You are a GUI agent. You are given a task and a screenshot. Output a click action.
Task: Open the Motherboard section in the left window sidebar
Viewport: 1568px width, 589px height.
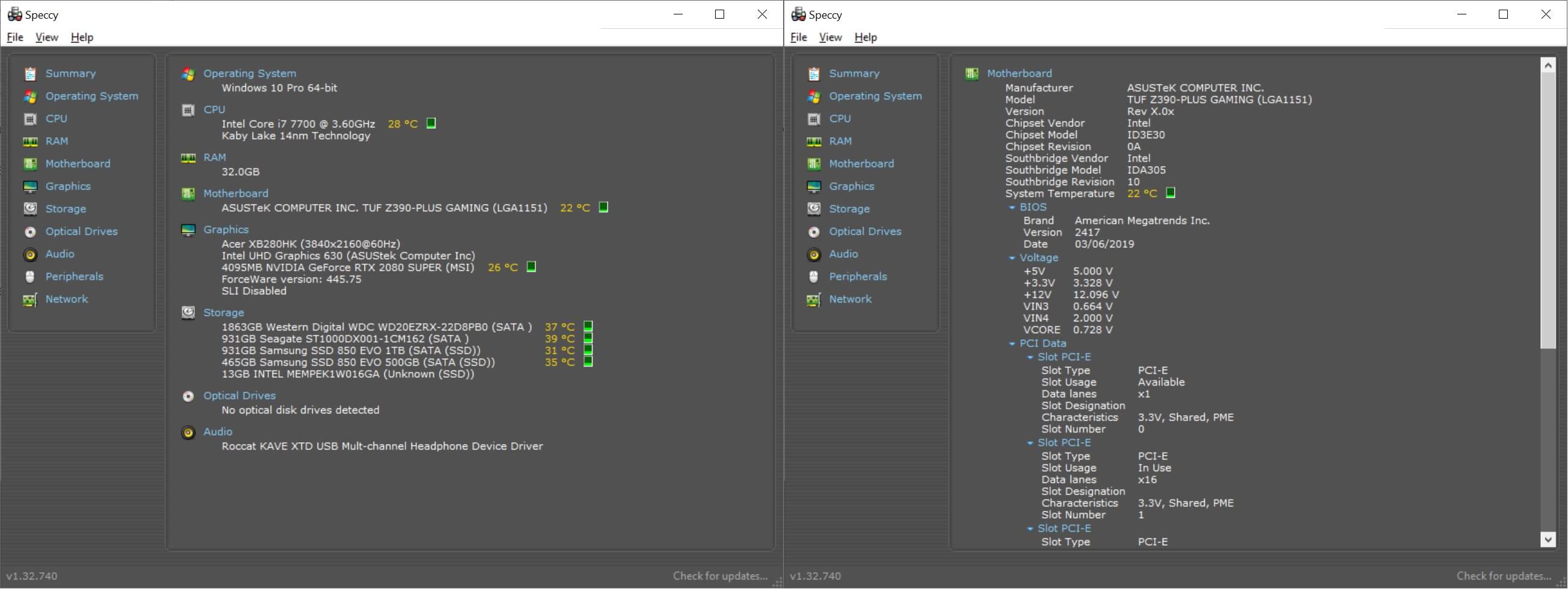(x=78, y=164)
